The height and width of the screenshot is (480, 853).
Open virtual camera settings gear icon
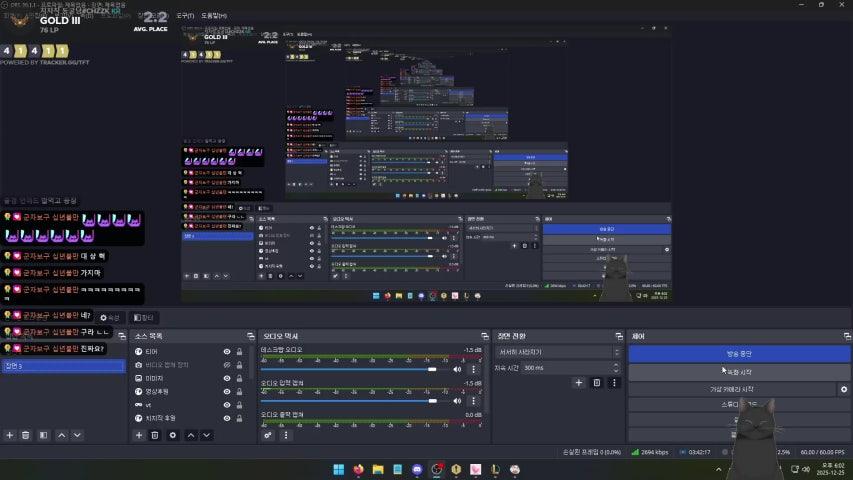[x=844, y=389]
